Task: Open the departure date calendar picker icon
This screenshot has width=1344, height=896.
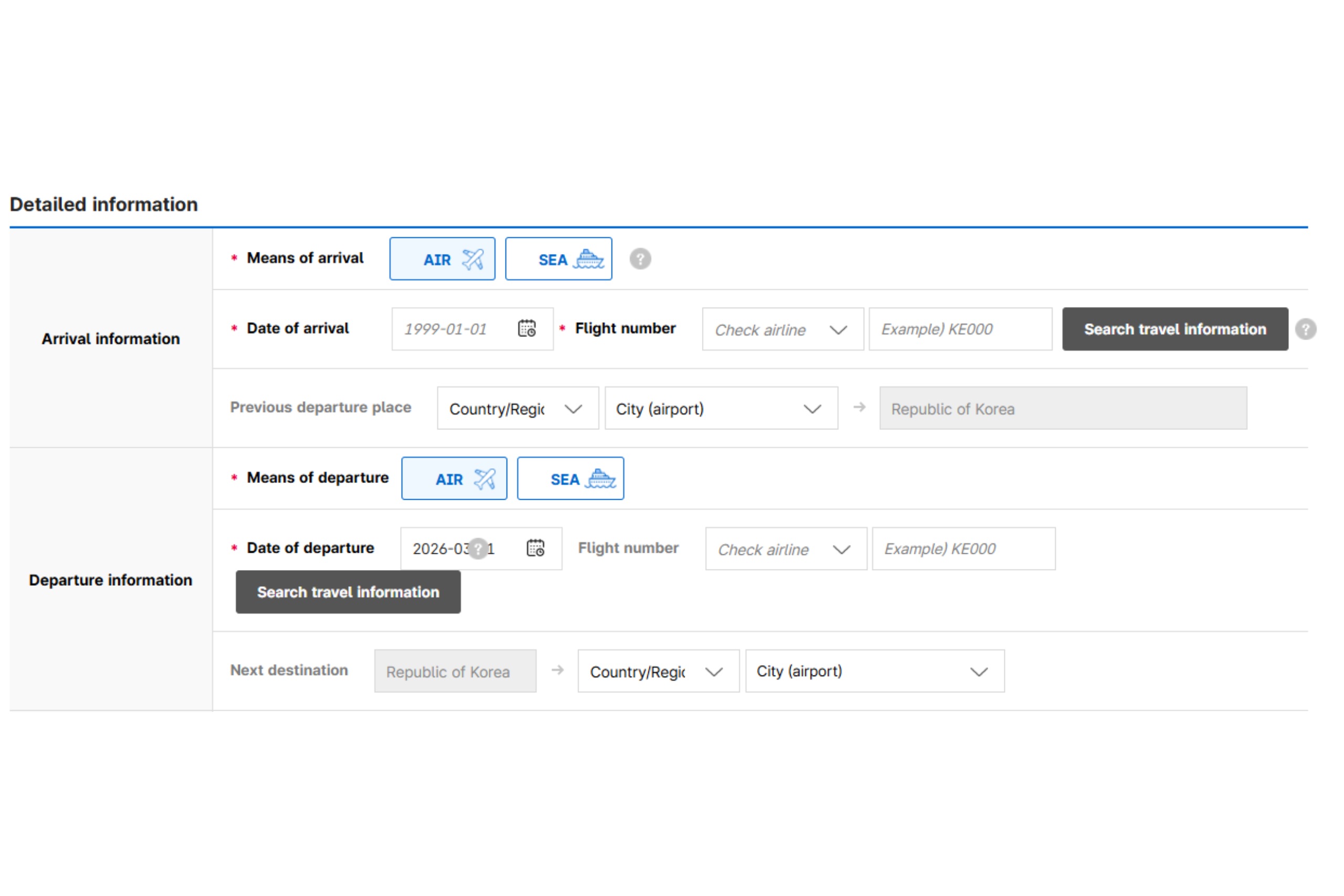Action: pos(535,548)
